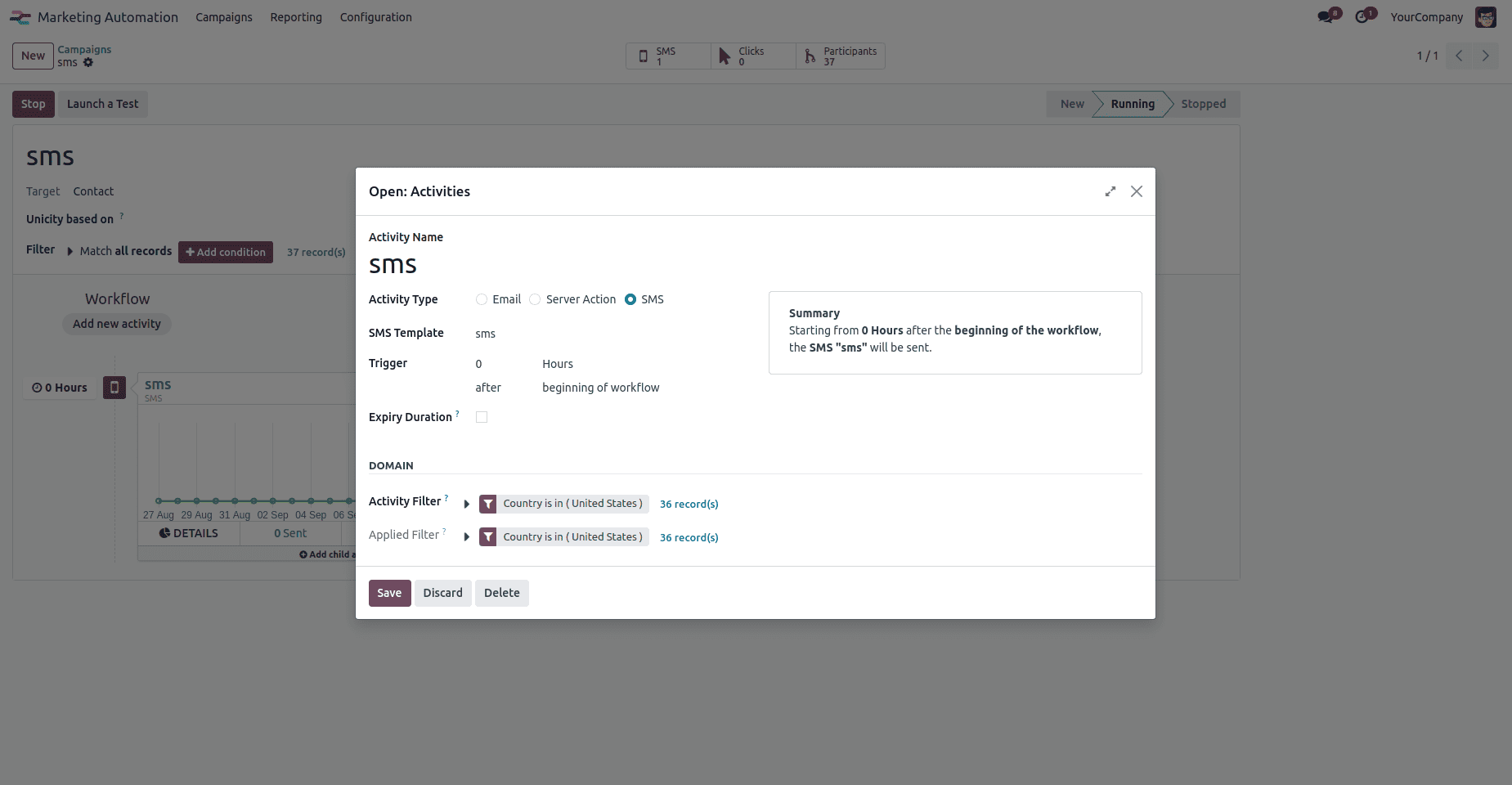The height and width of the screenshot is (785, 1512).
Task: Open the Participants stat button
Action: coord(840,56)
